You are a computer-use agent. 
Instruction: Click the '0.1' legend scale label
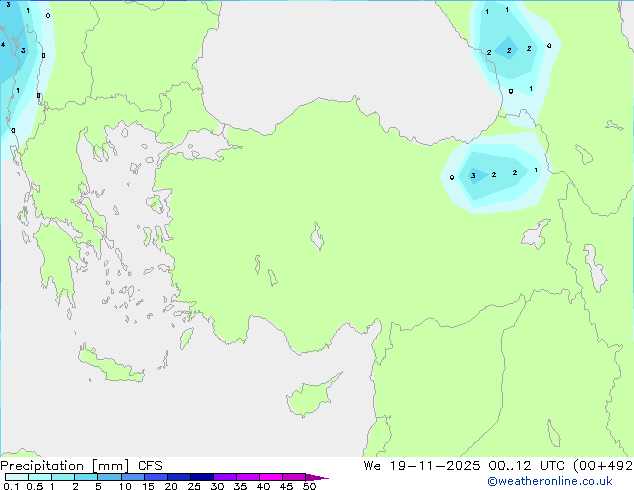(11, 486)
